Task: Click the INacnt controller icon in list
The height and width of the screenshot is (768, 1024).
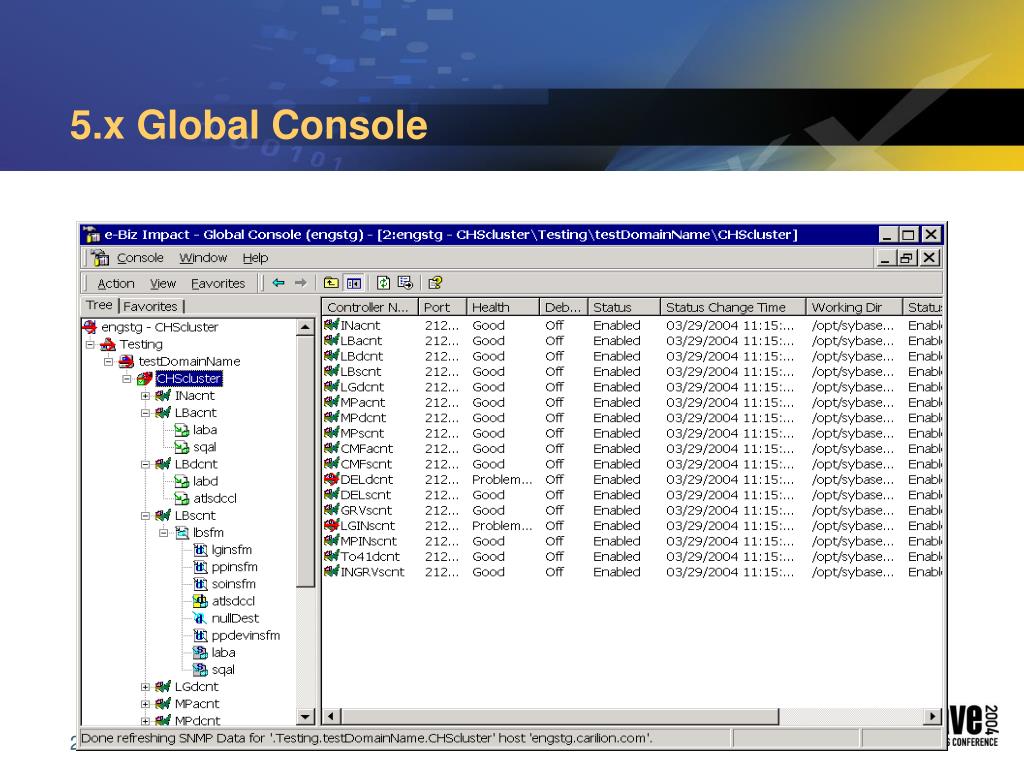Action: tap(332, 325)
